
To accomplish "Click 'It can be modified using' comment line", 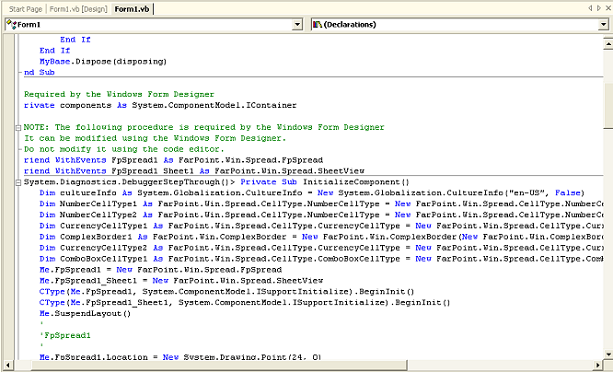I will pos(155,138).
